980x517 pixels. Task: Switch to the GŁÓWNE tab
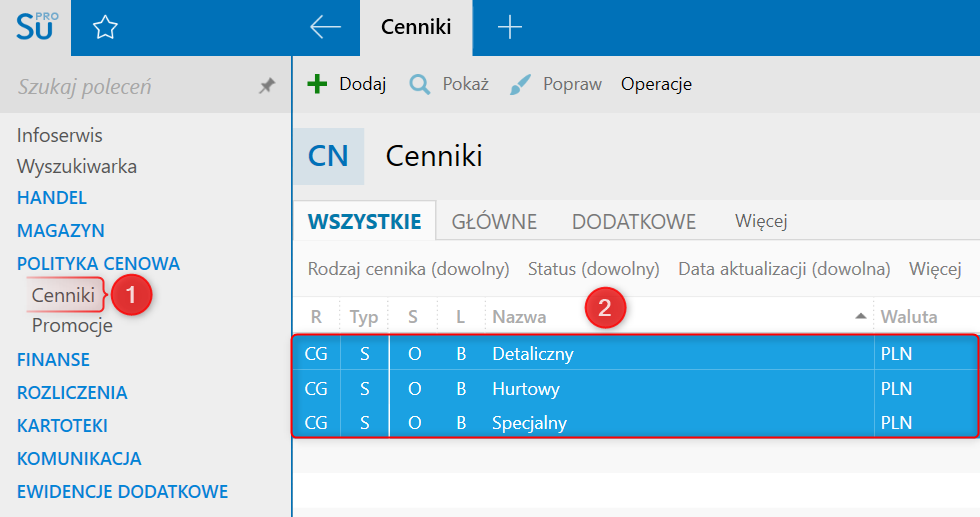point(494,222)
